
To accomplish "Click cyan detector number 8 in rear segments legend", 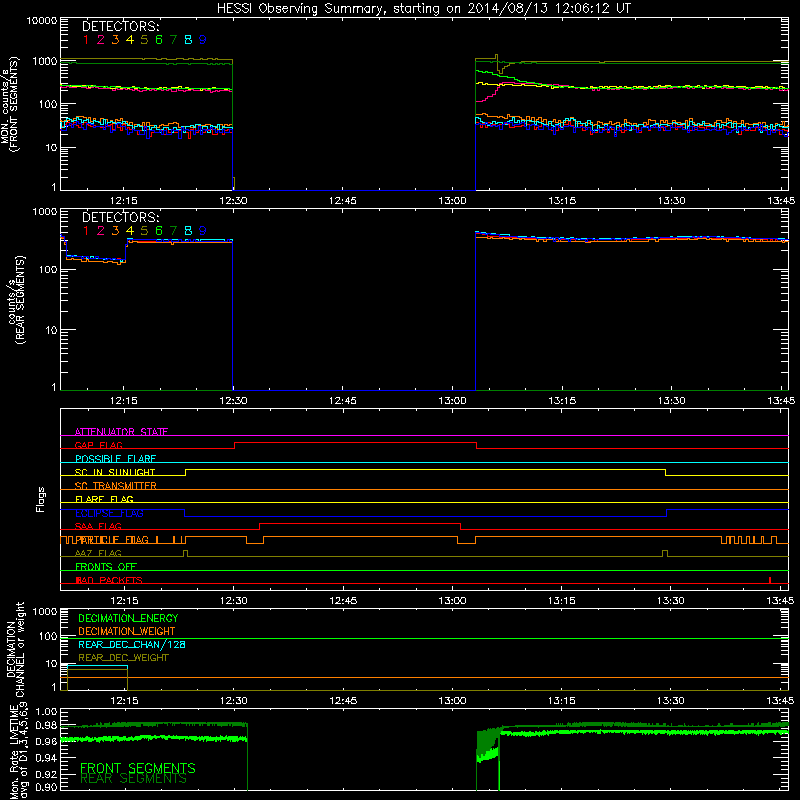I will (188, 231).
